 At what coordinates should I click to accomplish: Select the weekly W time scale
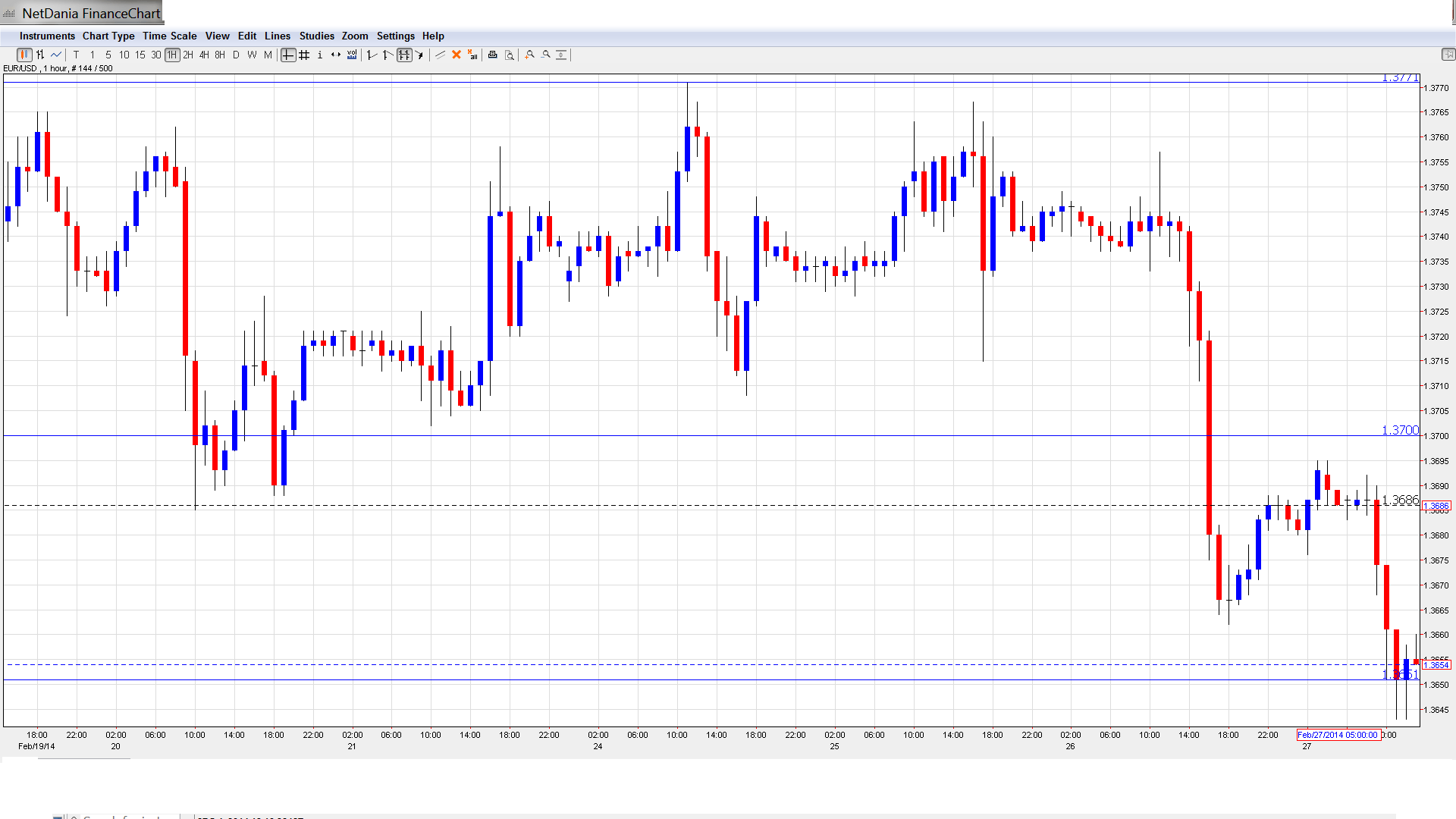tap(252, 55)
